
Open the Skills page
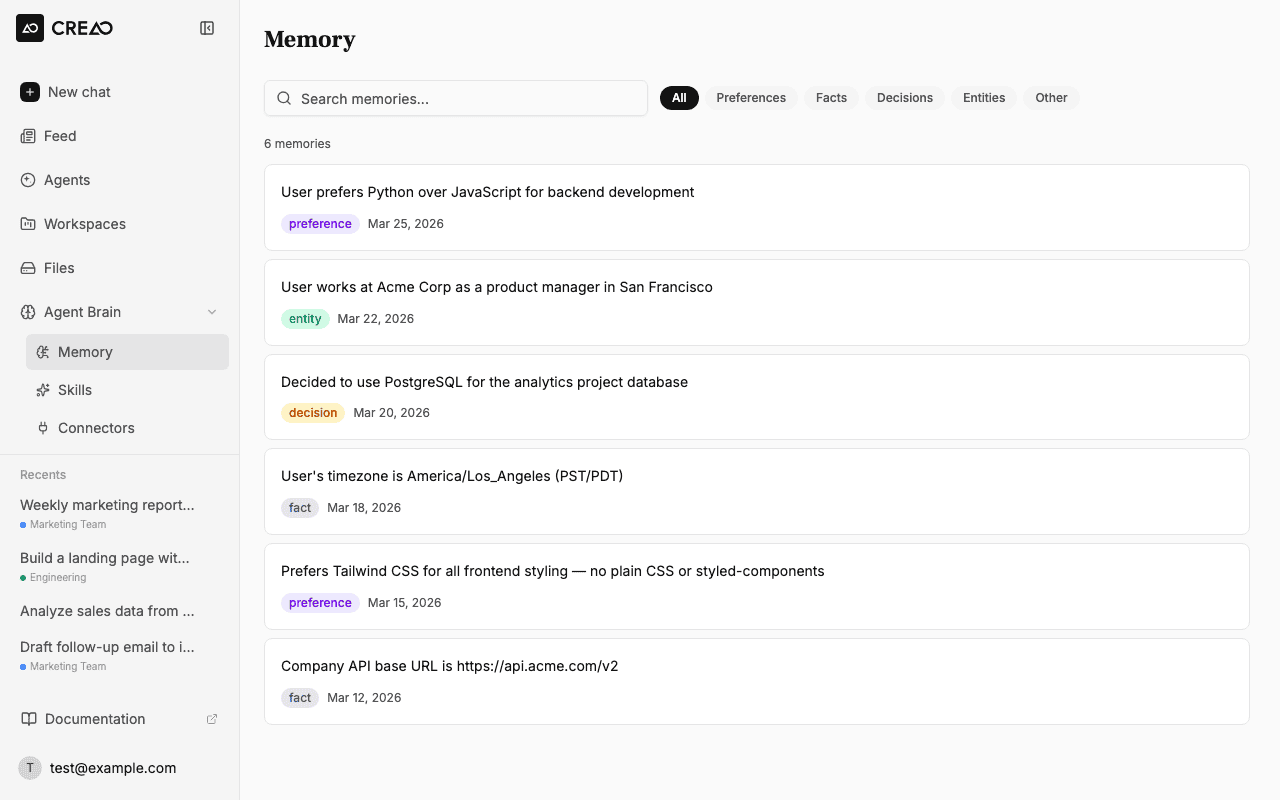[x=127, y=390]
